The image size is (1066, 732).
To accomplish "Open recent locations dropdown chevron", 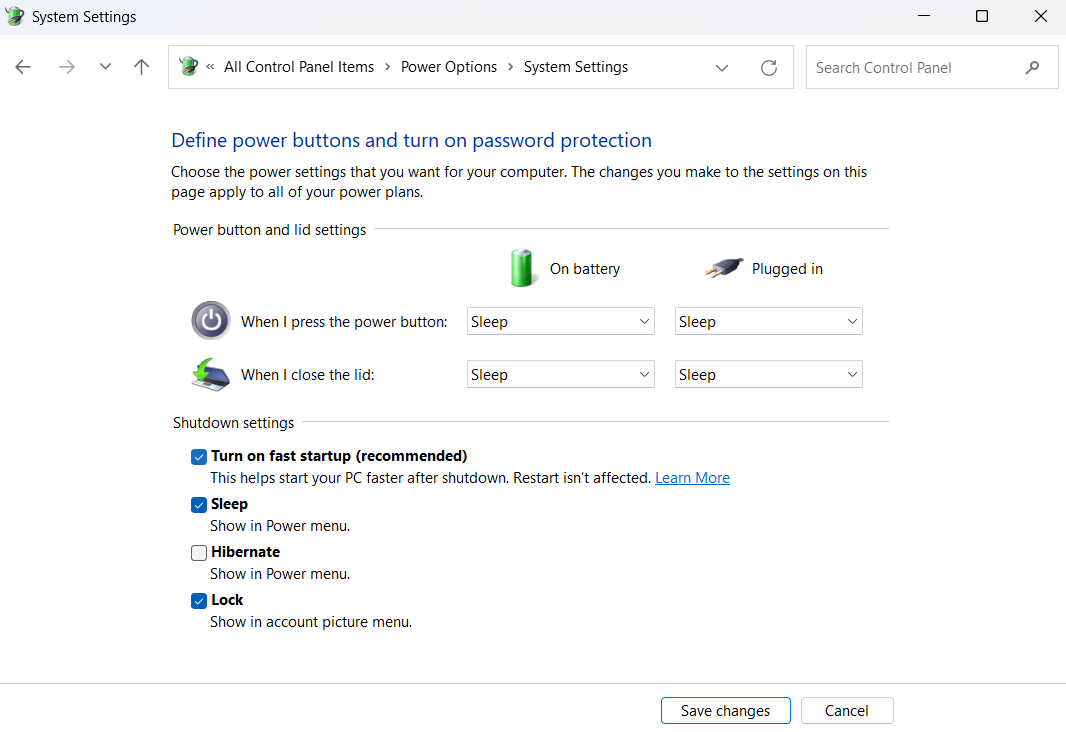I will click(x=105, y=67).
